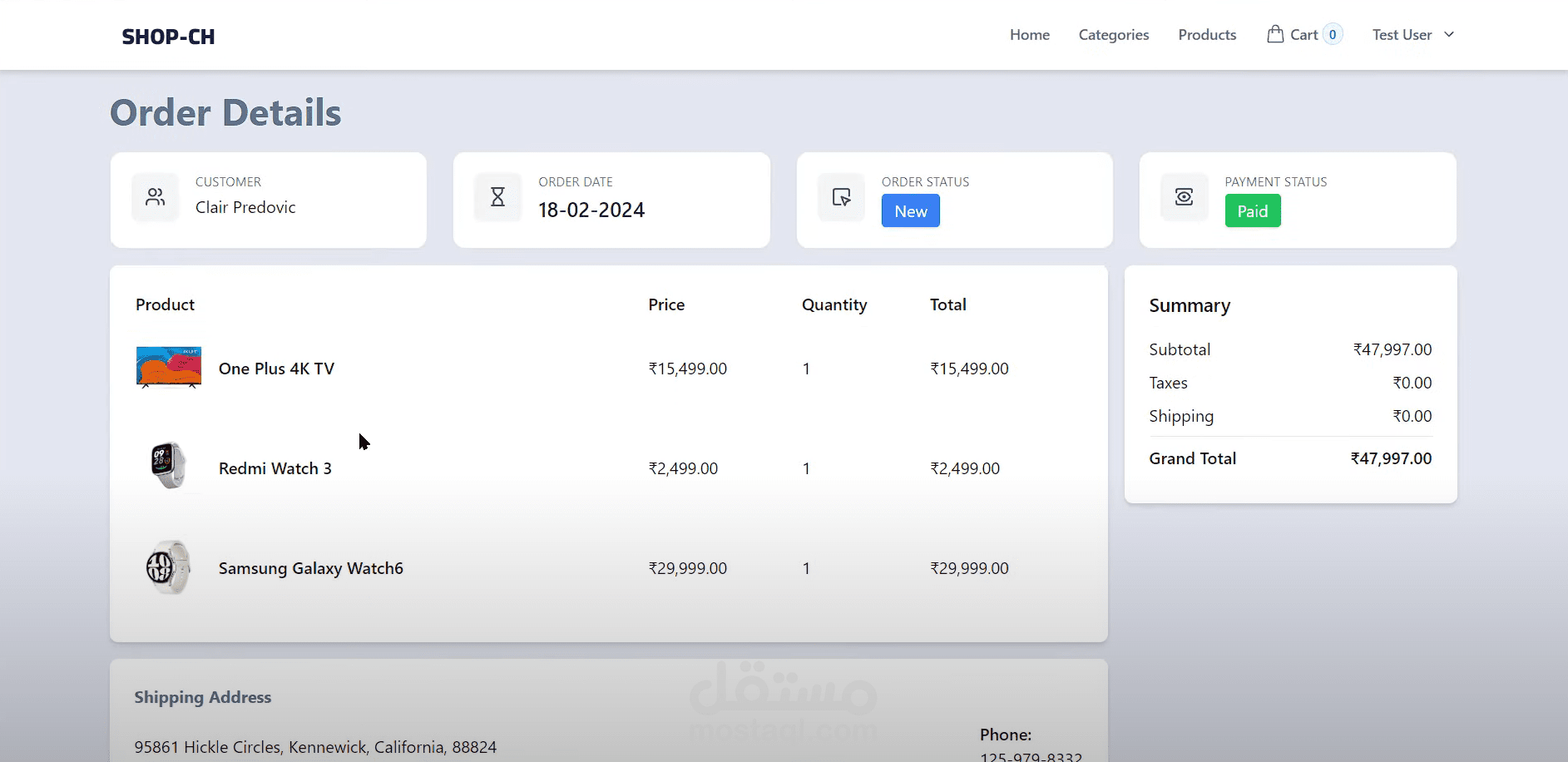Click the customer people icon
This screenshot has width=1568, height=762.
[x=156, y=197]
